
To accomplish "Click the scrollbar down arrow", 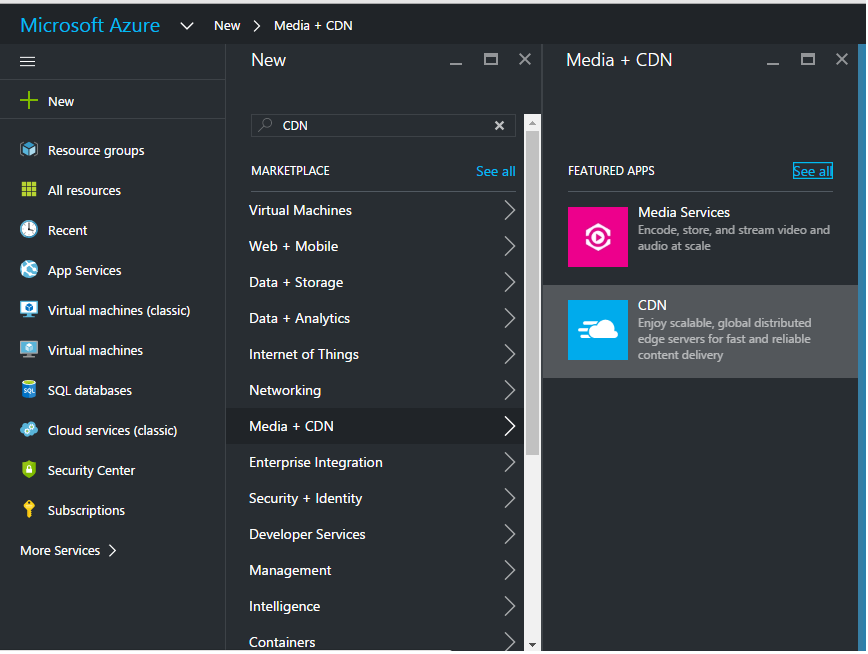I will 532,645.
